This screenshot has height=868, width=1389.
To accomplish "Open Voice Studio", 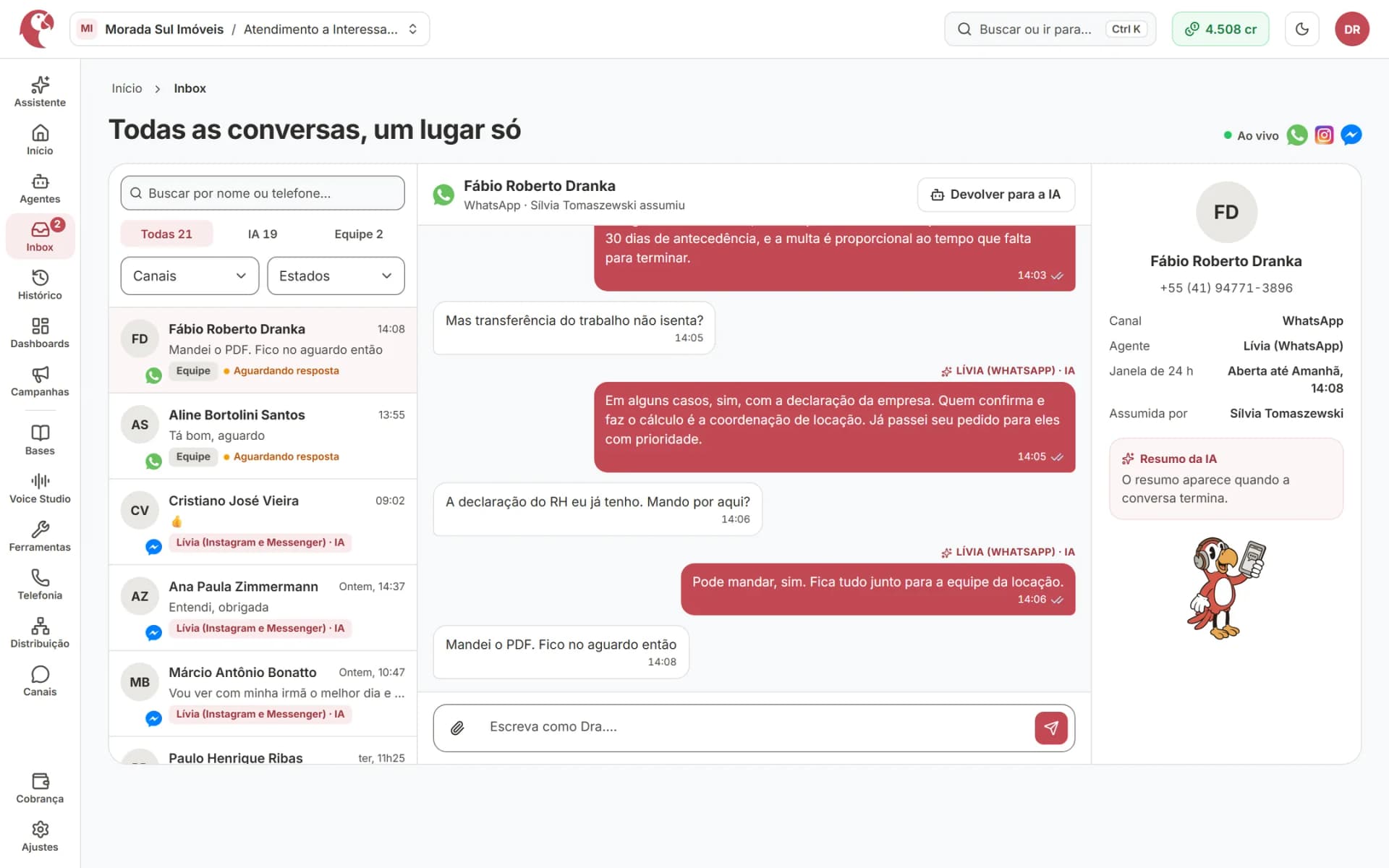I will 40,489.
